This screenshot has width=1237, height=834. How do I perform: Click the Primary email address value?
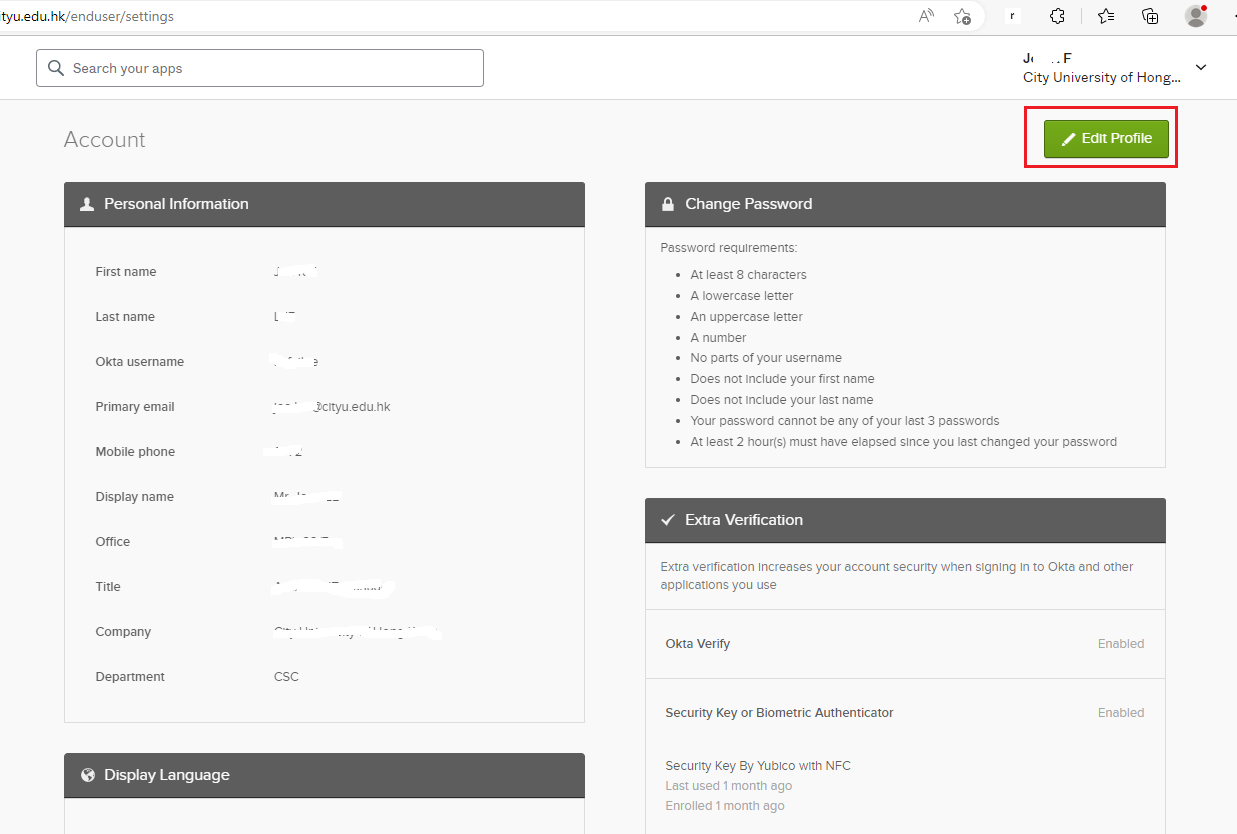tap(331, 407)
